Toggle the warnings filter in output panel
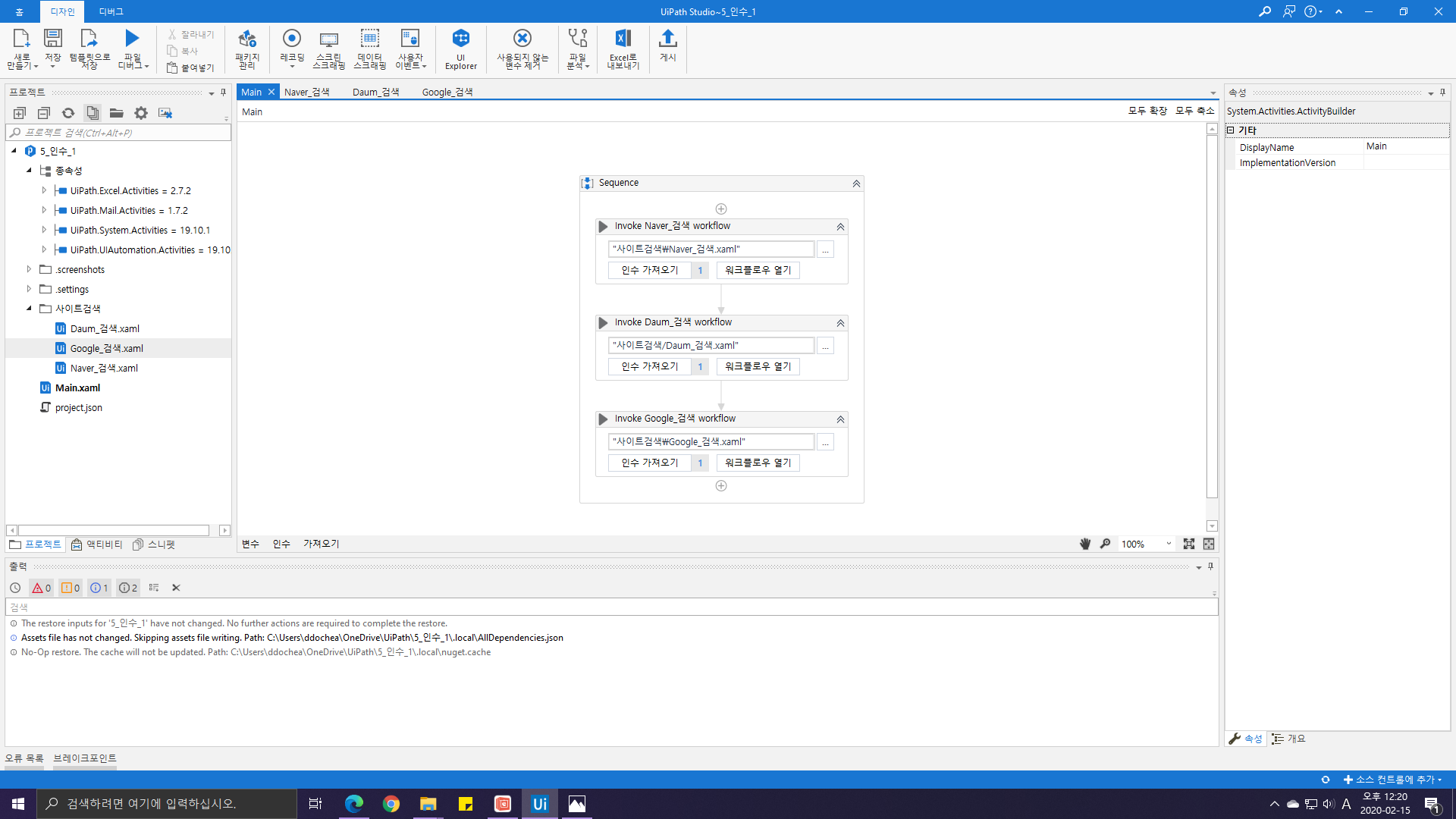The width and height of the screenshot is (1456, 819). point(71,588)
